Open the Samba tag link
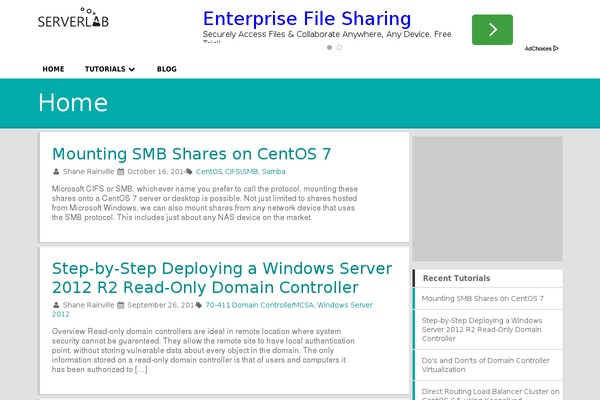 point(274,171)
